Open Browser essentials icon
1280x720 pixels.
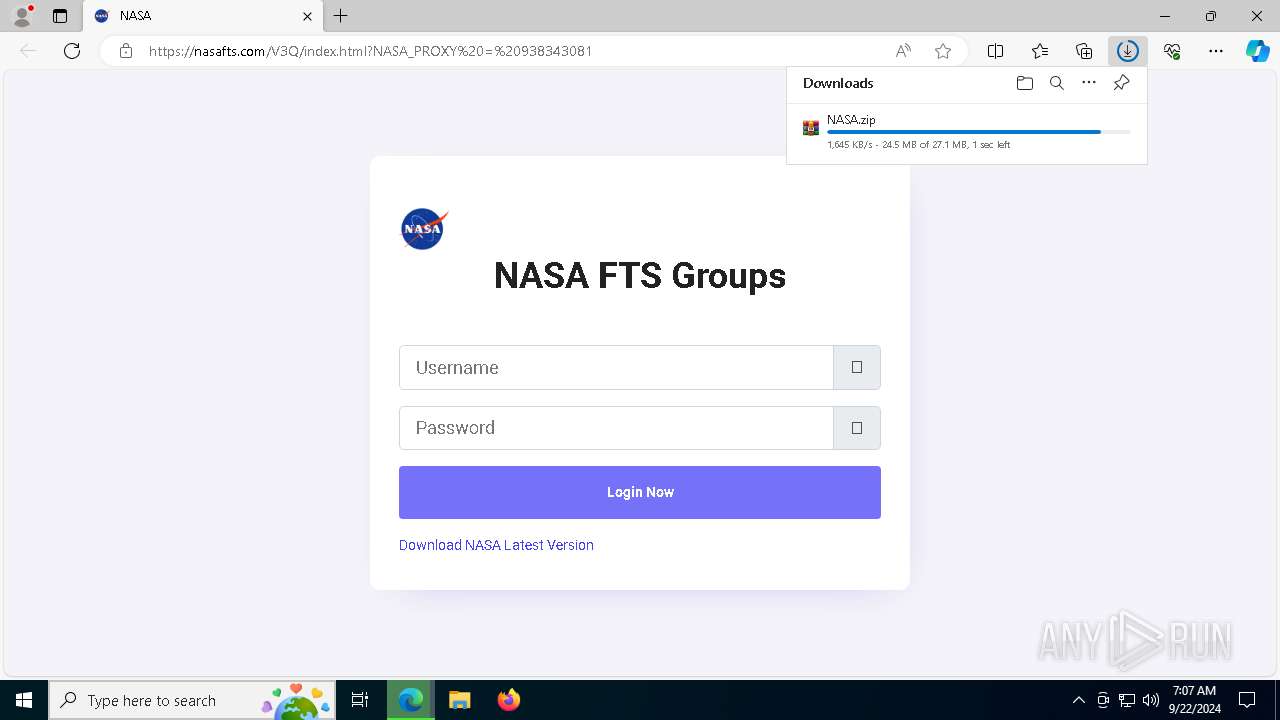tap(1172, 51)
